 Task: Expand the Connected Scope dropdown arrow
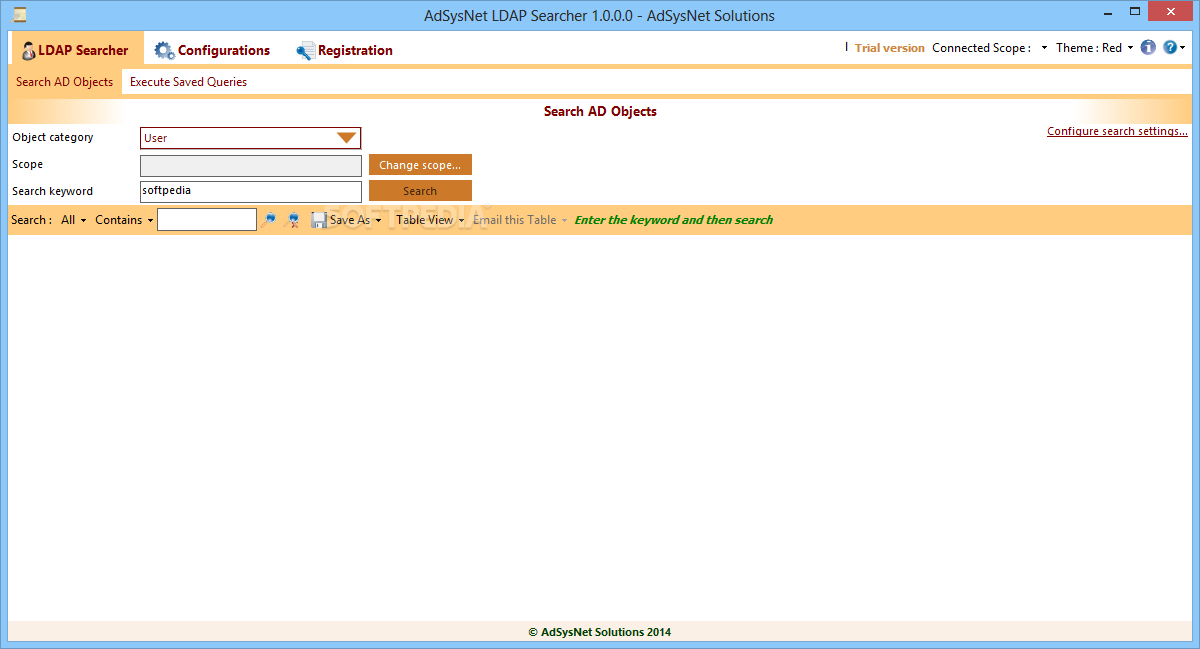click(1044, 48)
